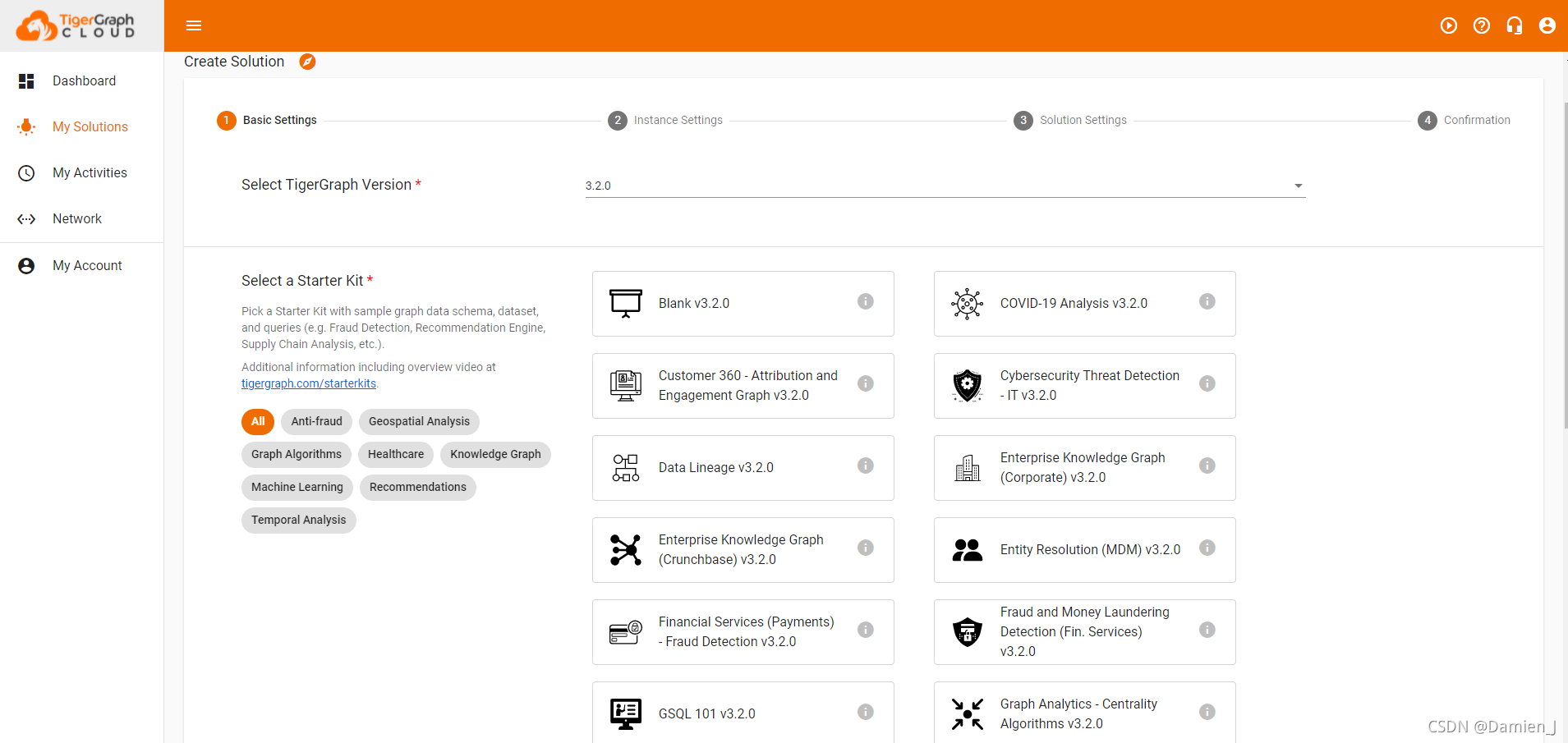Go to step 3 Solution Settings
1568x743 pixels.
point(1070,121)
